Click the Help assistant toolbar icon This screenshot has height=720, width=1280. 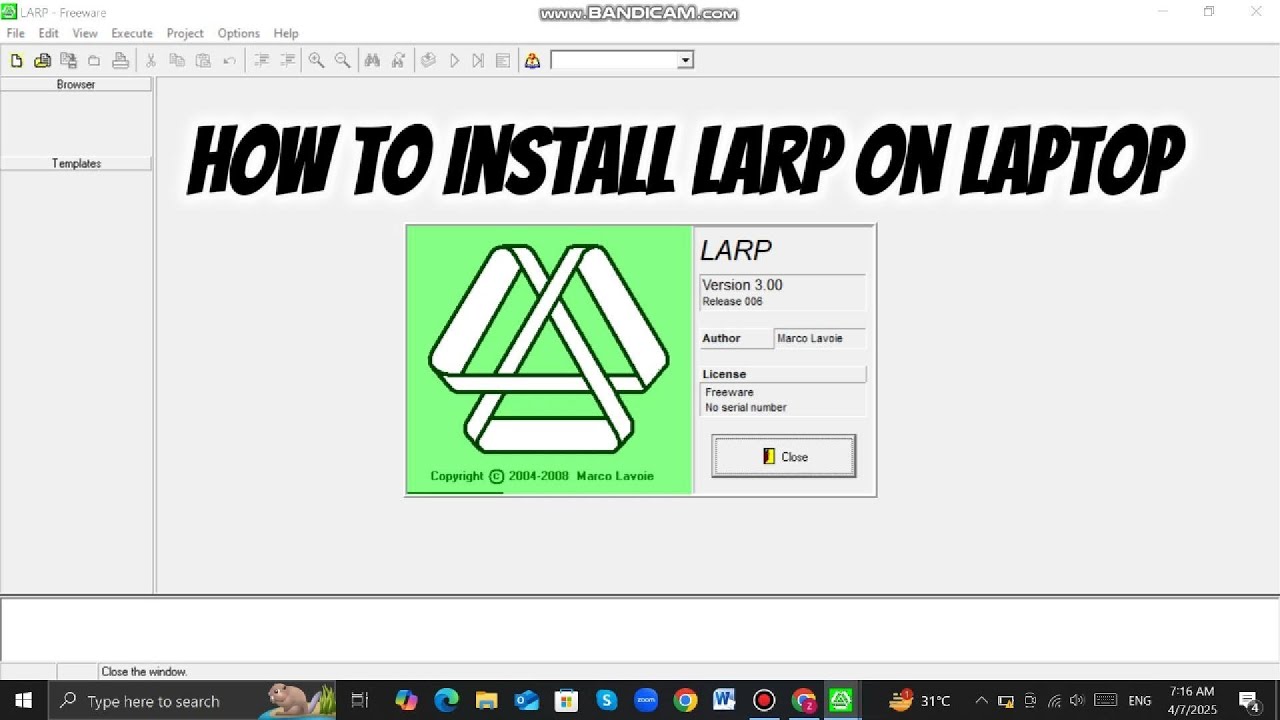532,61
